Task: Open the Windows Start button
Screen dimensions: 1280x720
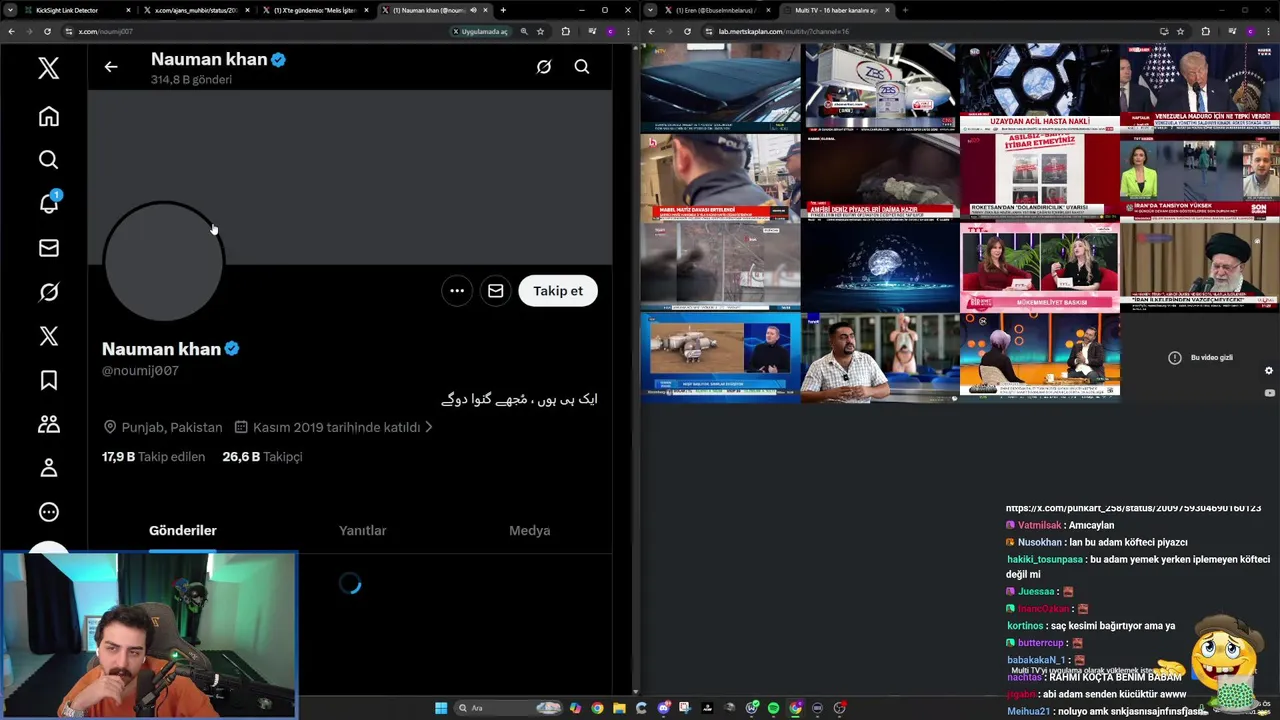Action: (x=441, y=708)
